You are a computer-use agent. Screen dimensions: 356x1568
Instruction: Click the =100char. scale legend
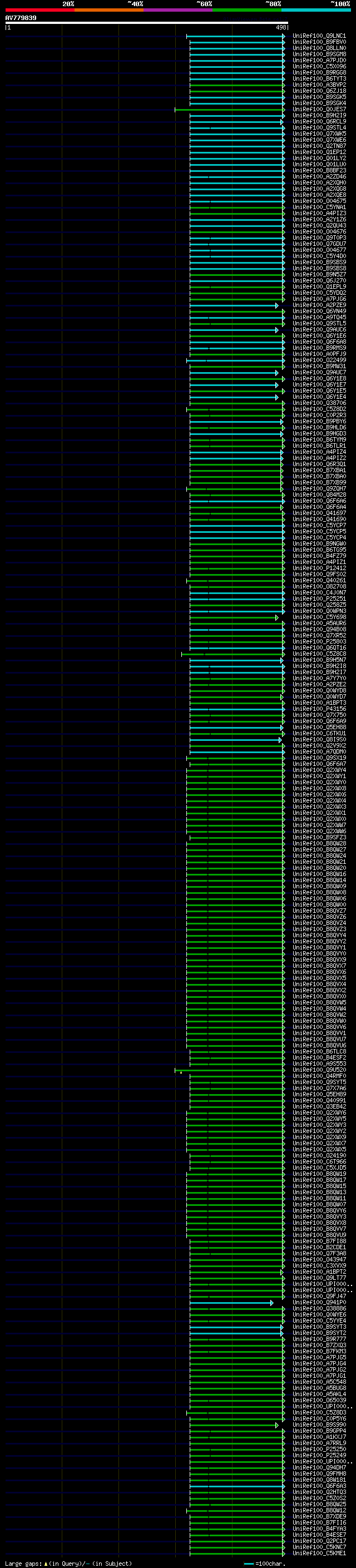265,1564
